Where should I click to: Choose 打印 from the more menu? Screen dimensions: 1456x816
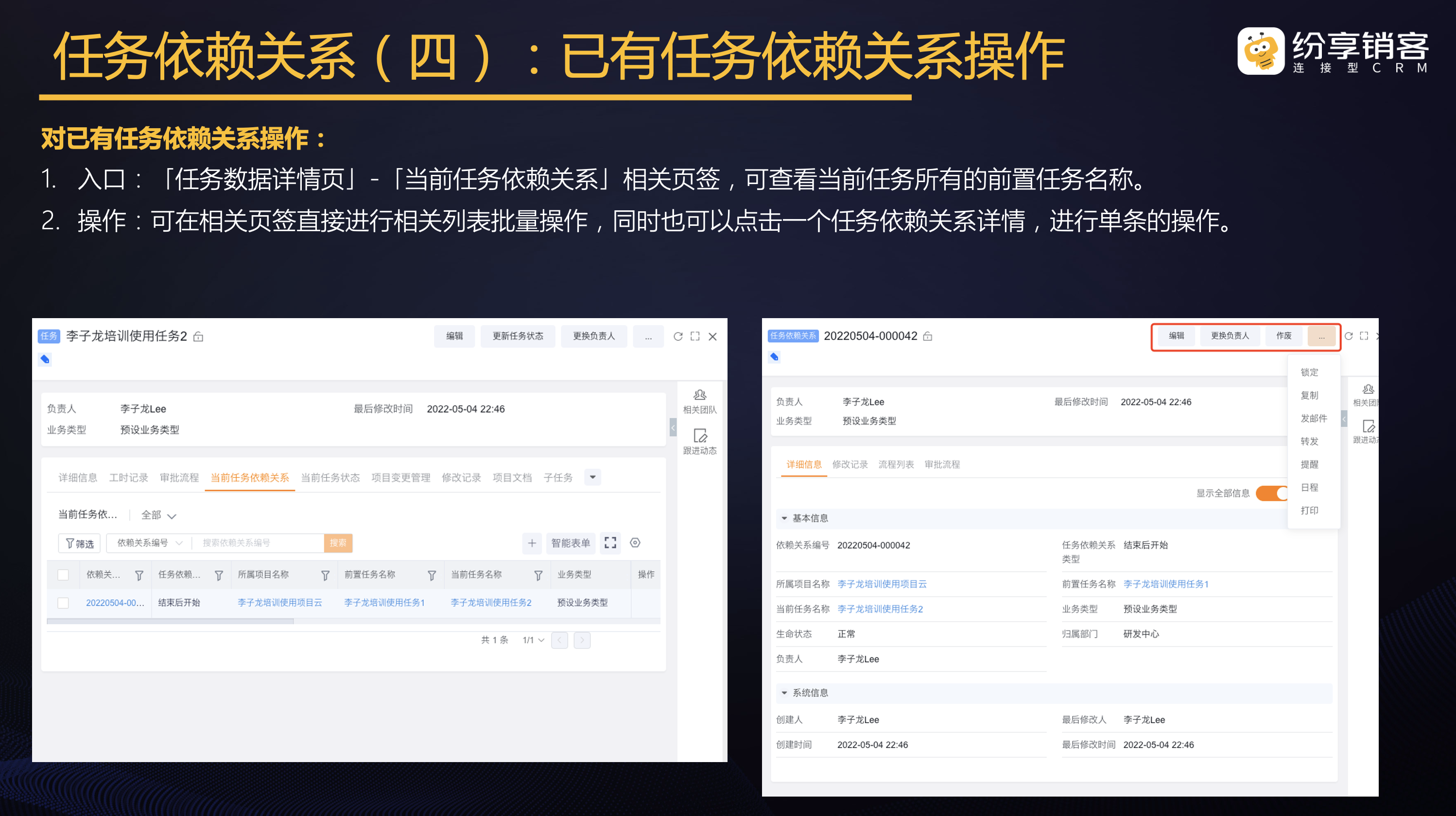click(1310, 511)
